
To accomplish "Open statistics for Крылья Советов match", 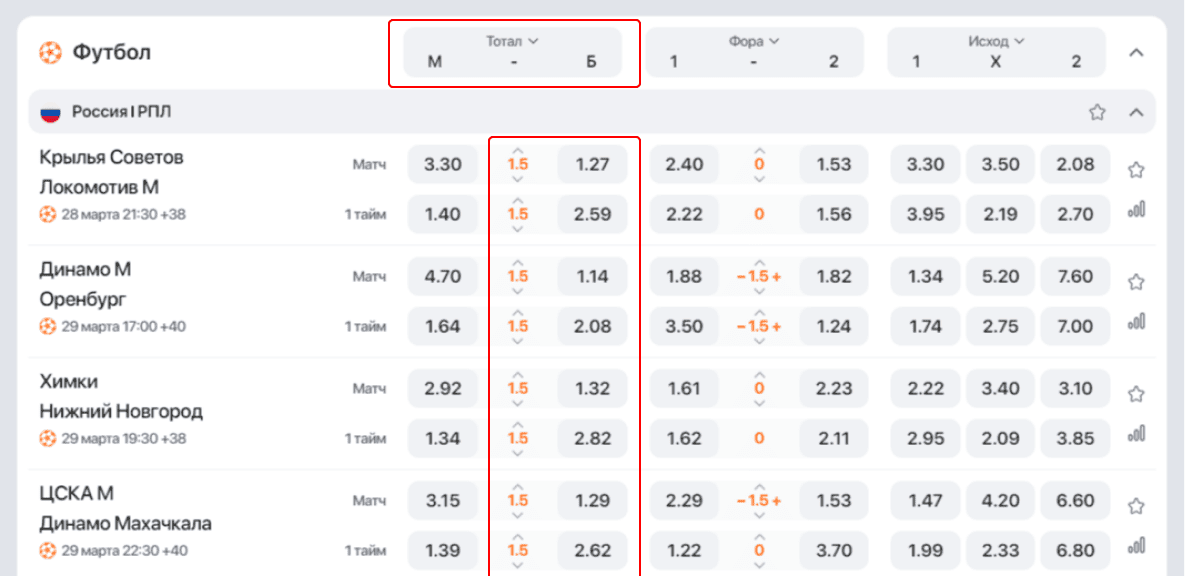I will [1135, 210].
